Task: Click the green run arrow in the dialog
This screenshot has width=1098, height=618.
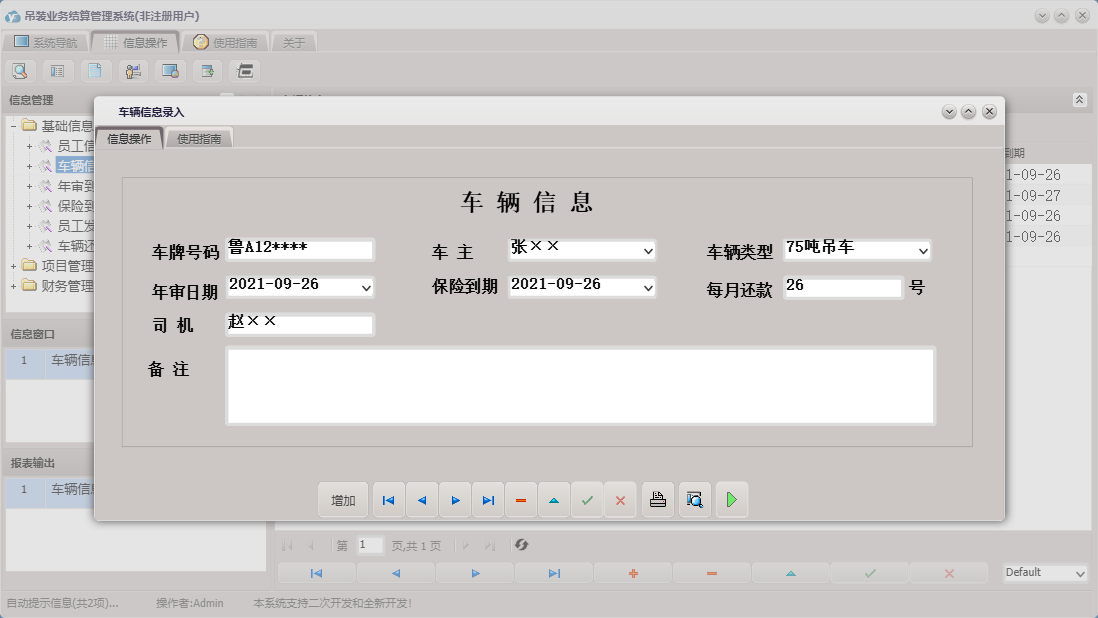Action: point(732,500)
